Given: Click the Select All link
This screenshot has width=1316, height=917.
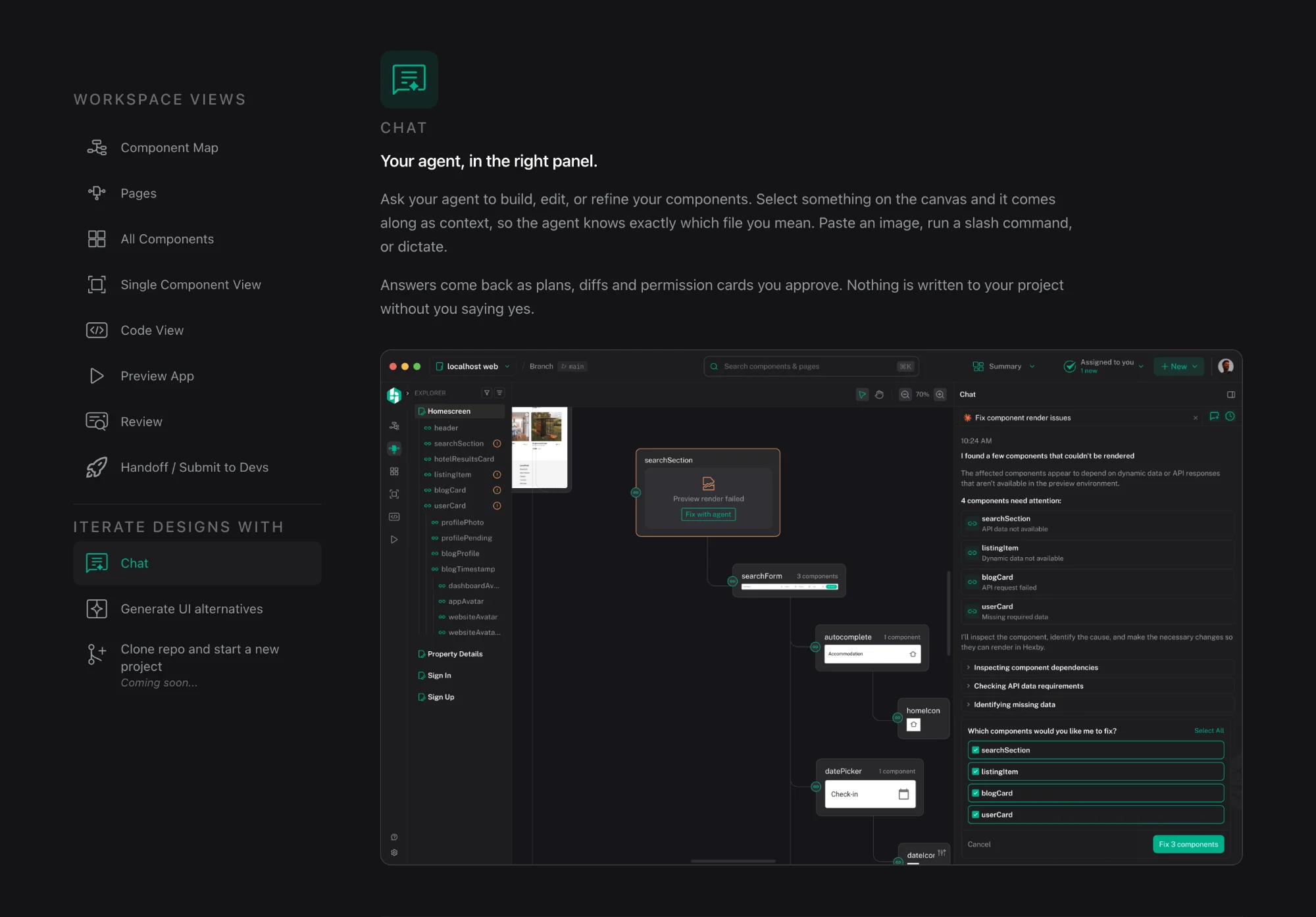Looking at the screenshot, I should coord(1209,731).
